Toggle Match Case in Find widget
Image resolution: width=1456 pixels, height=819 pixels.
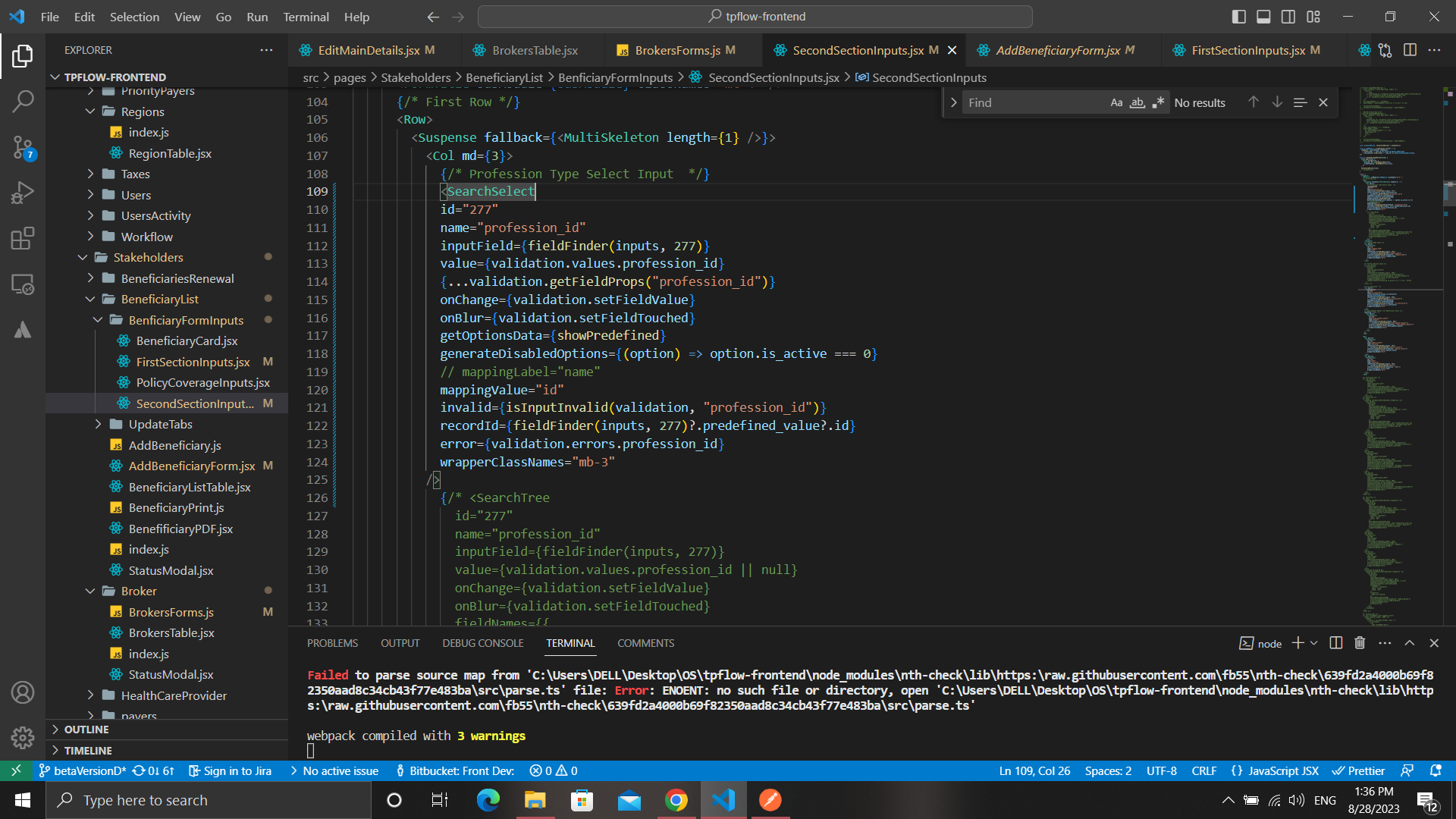tap(1116, 102)
